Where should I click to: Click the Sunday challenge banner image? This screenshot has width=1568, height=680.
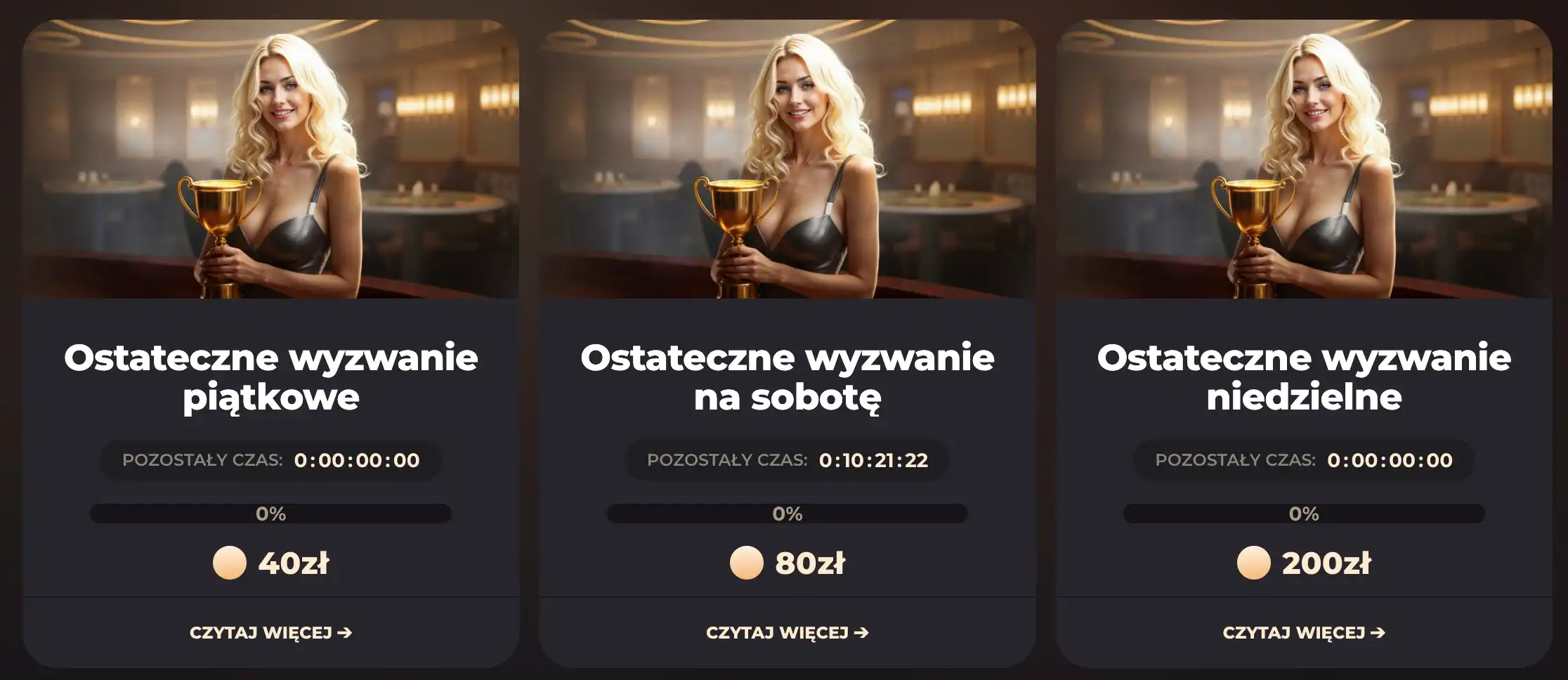[x=1304, y=159]
